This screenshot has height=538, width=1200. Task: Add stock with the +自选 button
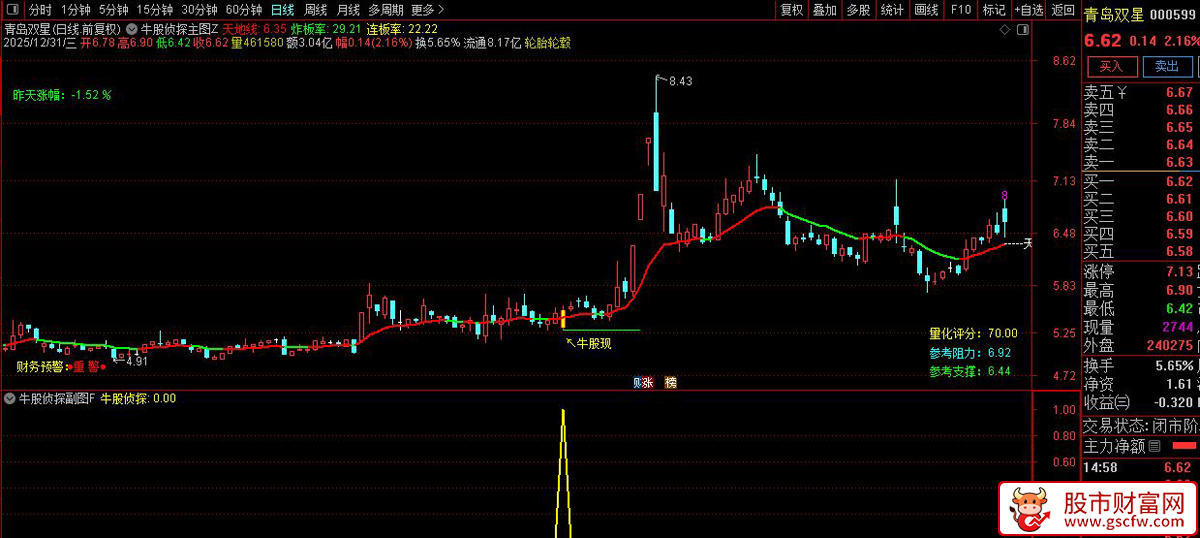[1027, 10]
